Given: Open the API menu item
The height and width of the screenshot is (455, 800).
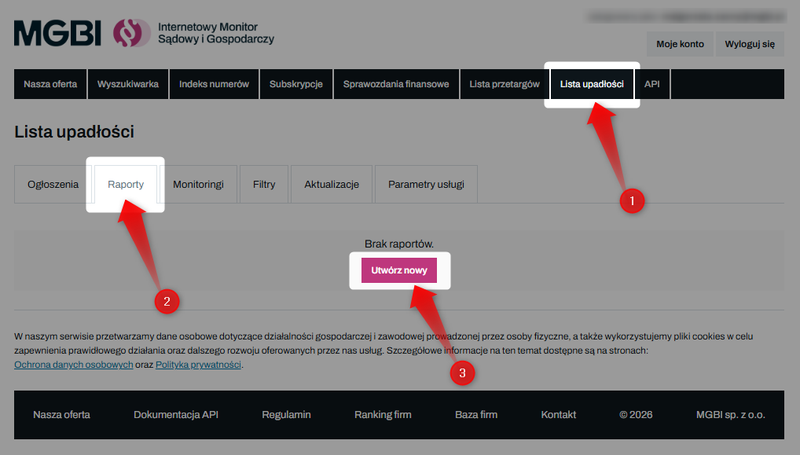Looking at the screenshot, I should 652,84.
